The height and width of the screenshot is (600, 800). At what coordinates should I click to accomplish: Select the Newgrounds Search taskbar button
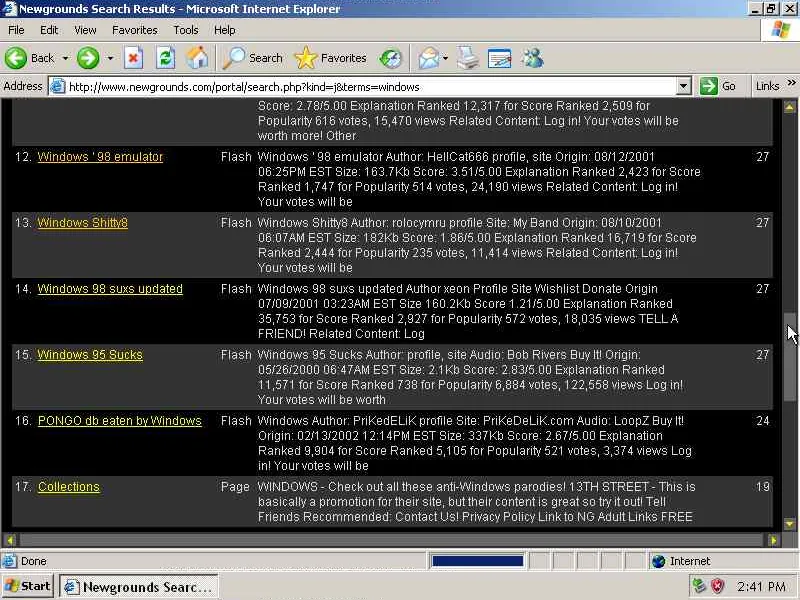pos(139,587)
